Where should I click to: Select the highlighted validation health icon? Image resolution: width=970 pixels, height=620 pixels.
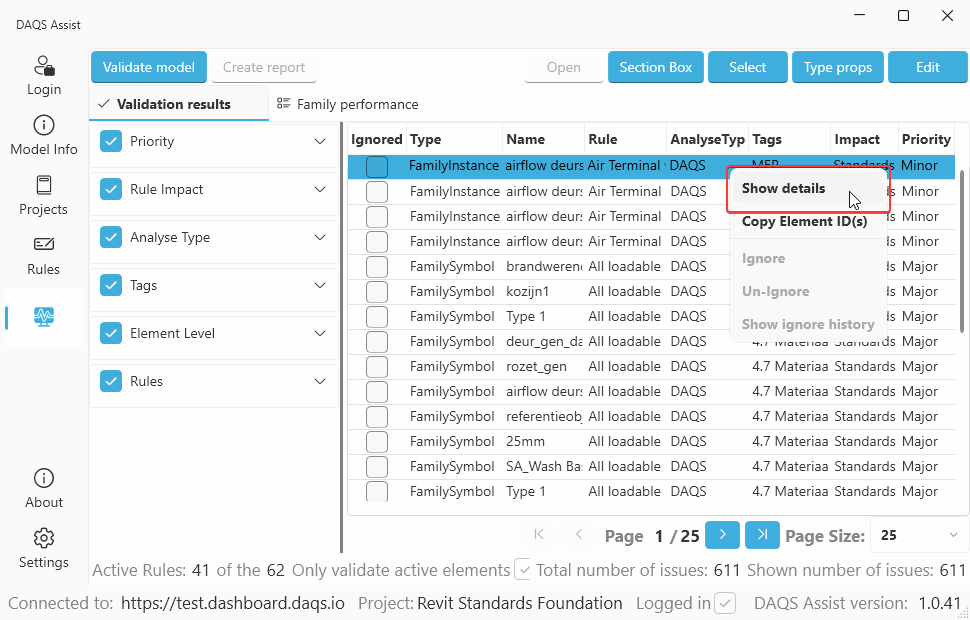pyautogui.click(x=43, y=318)
